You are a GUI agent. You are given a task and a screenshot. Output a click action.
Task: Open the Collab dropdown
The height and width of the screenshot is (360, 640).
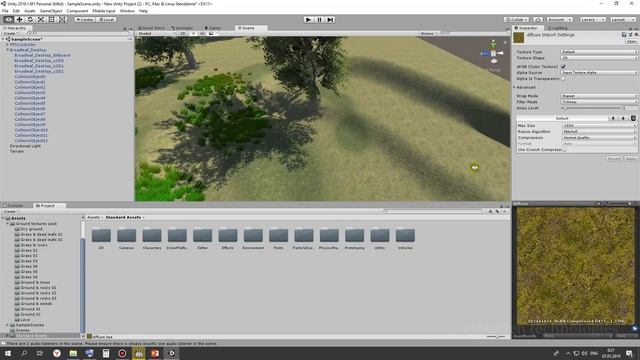pos(516,20)
